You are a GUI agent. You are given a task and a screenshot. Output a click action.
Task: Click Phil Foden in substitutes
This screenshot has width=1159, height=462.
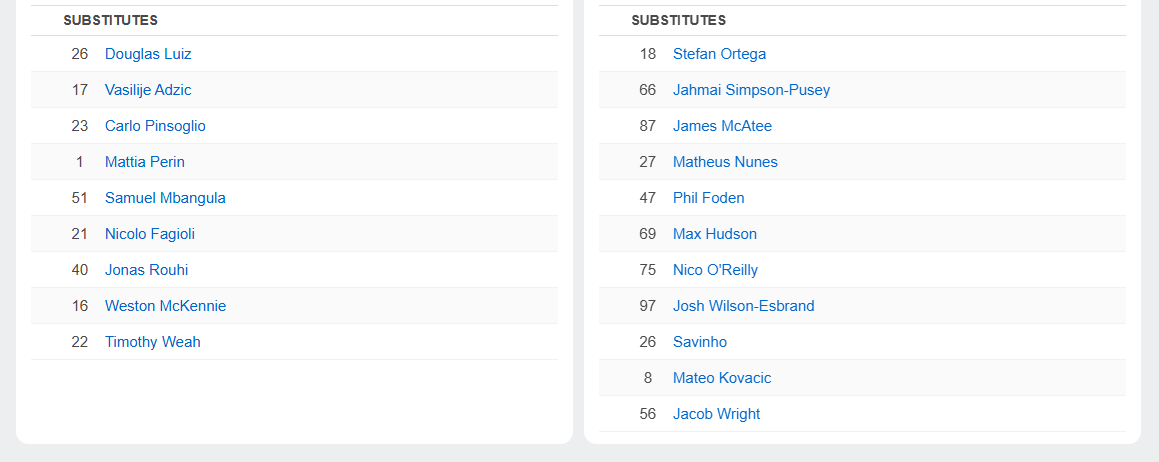[x=709, y=198]
